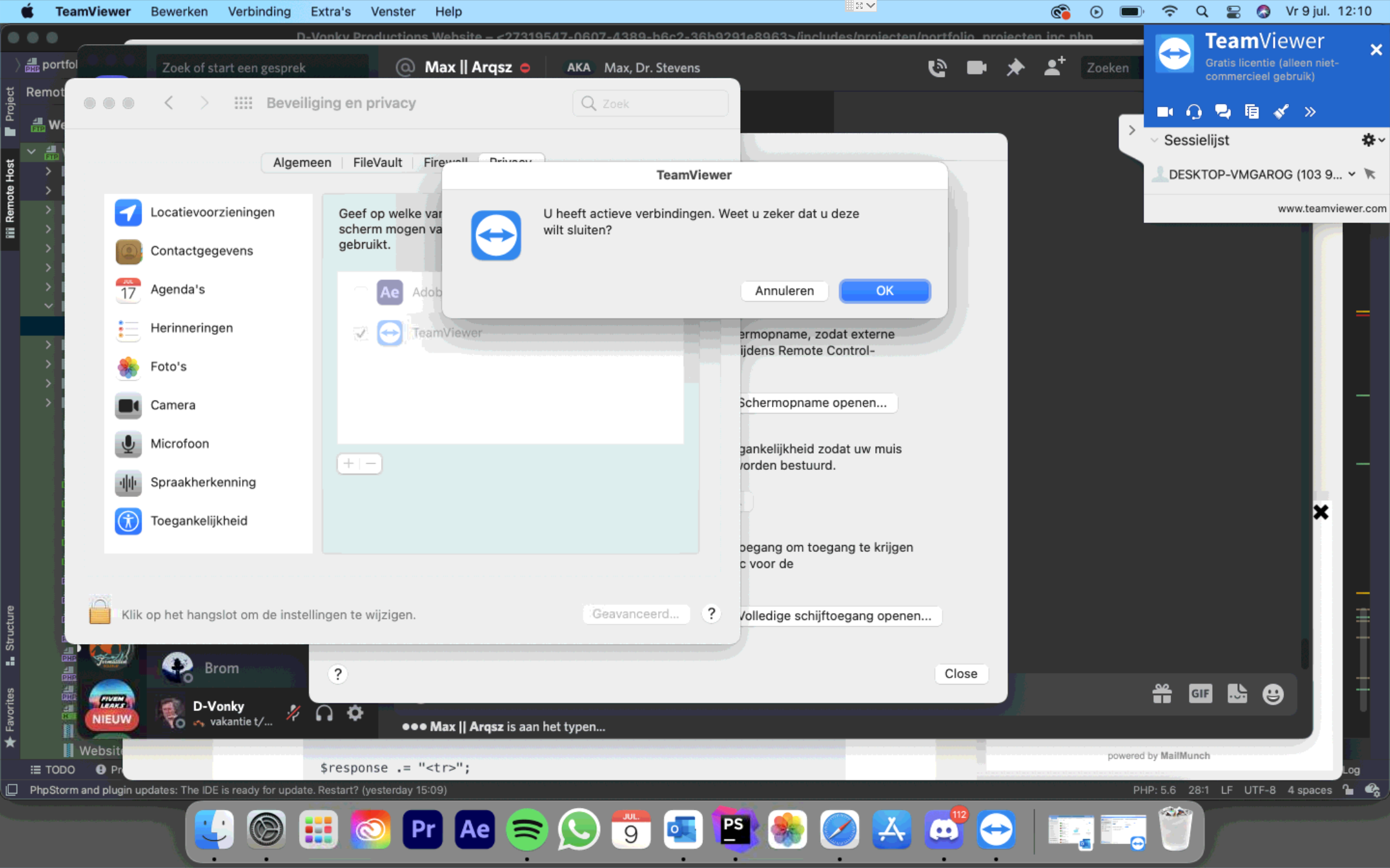
Task: Open the Verbinding menu
Action: (x=259, y=11)
